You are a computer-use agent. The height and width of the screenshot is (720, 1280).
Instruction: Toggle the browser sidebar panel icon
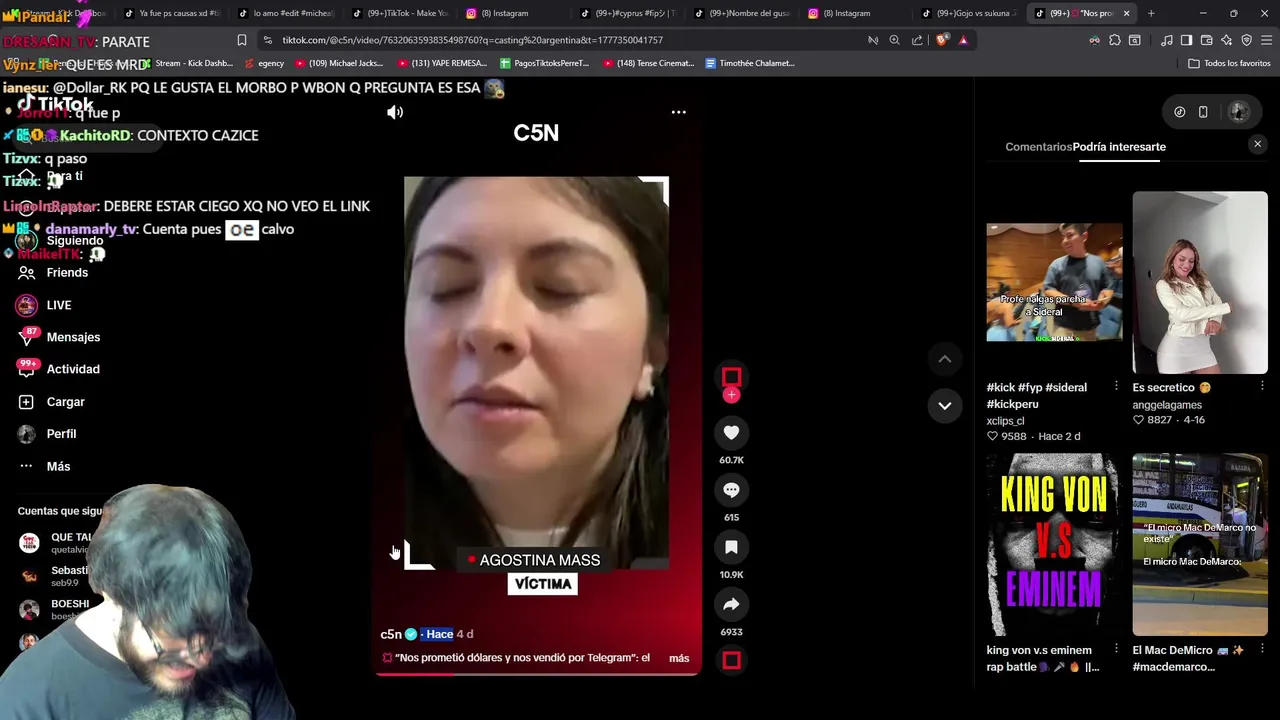(1186, 40)
